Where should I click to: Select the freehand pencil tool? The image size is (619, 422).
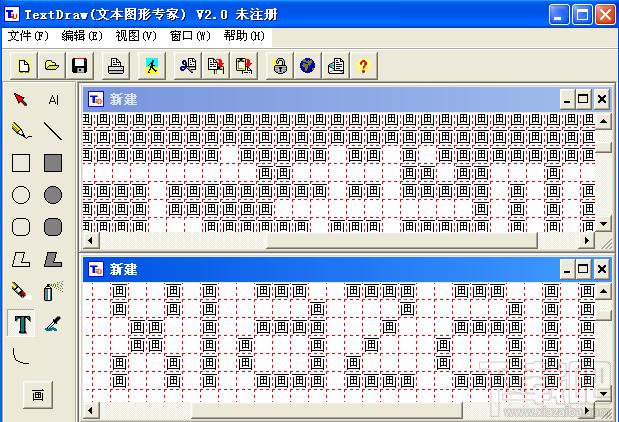21,131
